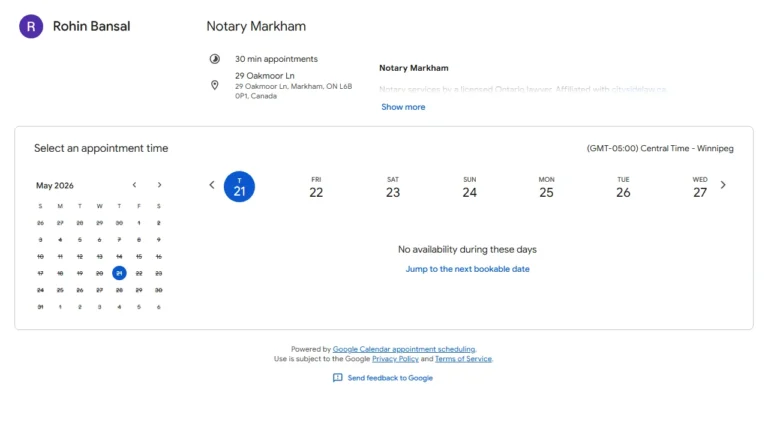The width and height of the screenshot is (768, 432).
Task: Pick date 10 in the mini calendar
Action: pos(40,257)
